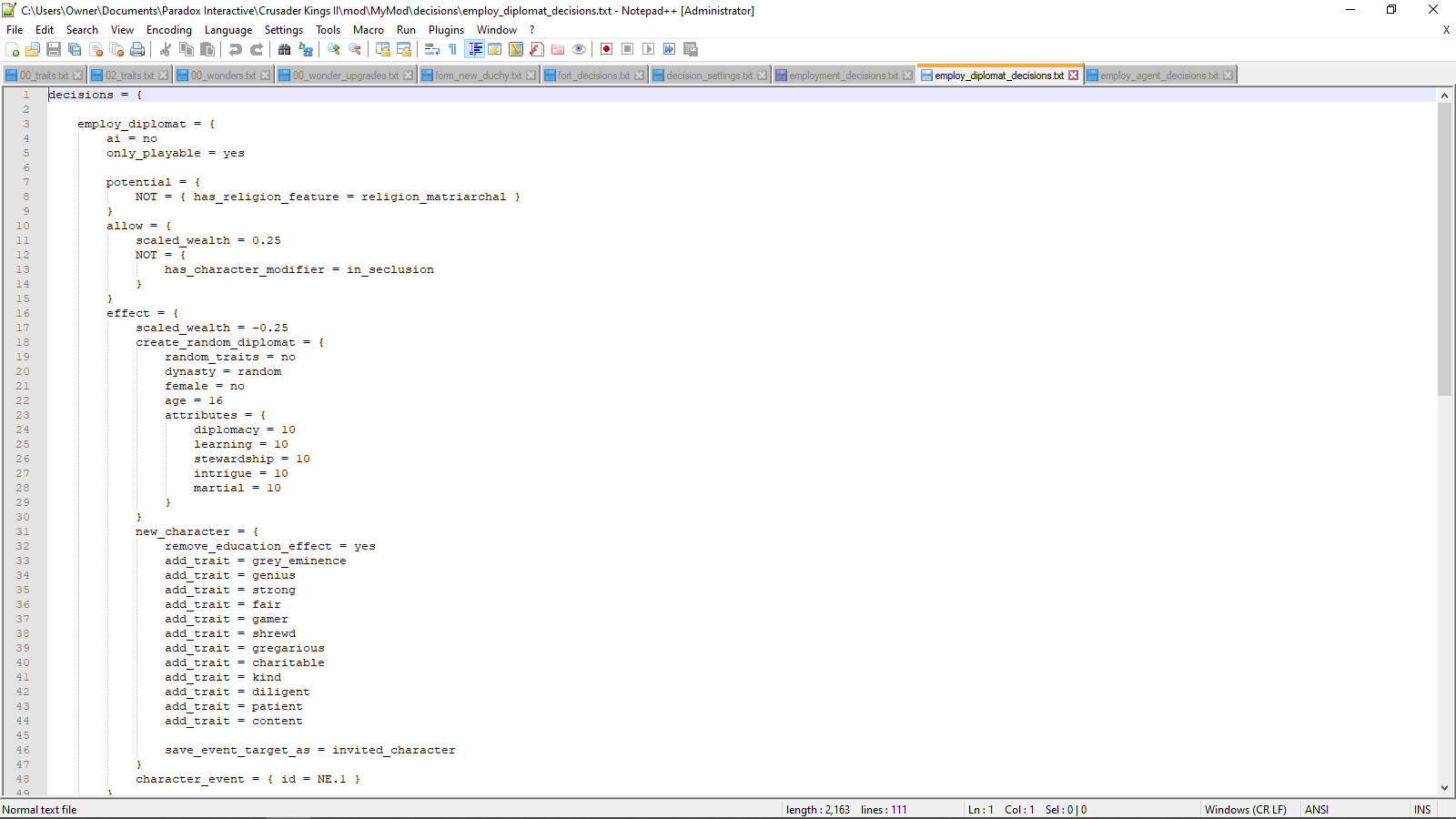The width and height of the screenshot is (1456, 819).
Task: Redo the last undone edit
Action: [257, 49]
